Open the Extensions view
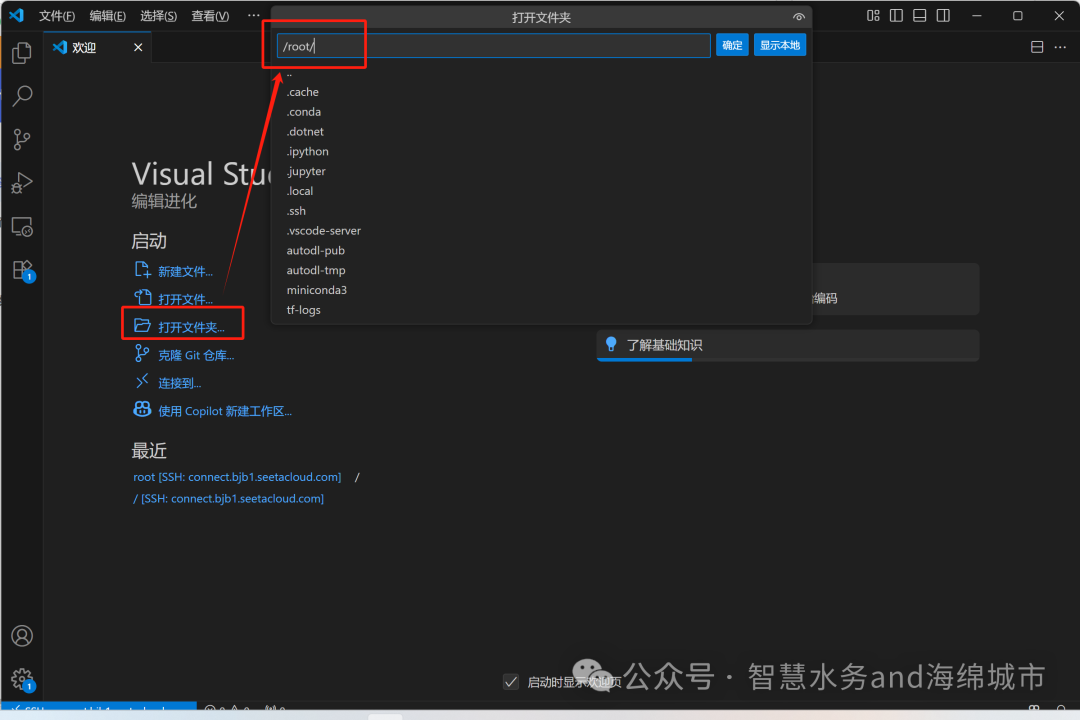This screenshot has width=1080, height=720. point(22,270)
